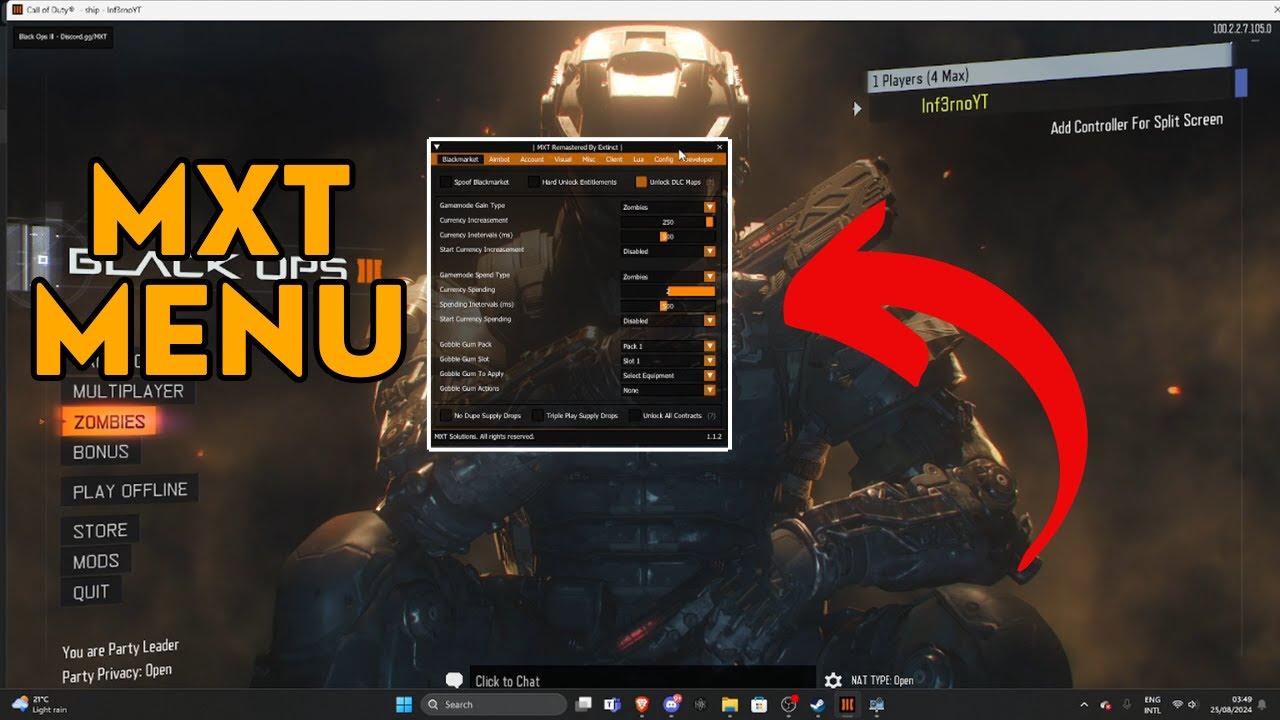
Task: Click the Click to Chat input field
Action: pos(643,680)
